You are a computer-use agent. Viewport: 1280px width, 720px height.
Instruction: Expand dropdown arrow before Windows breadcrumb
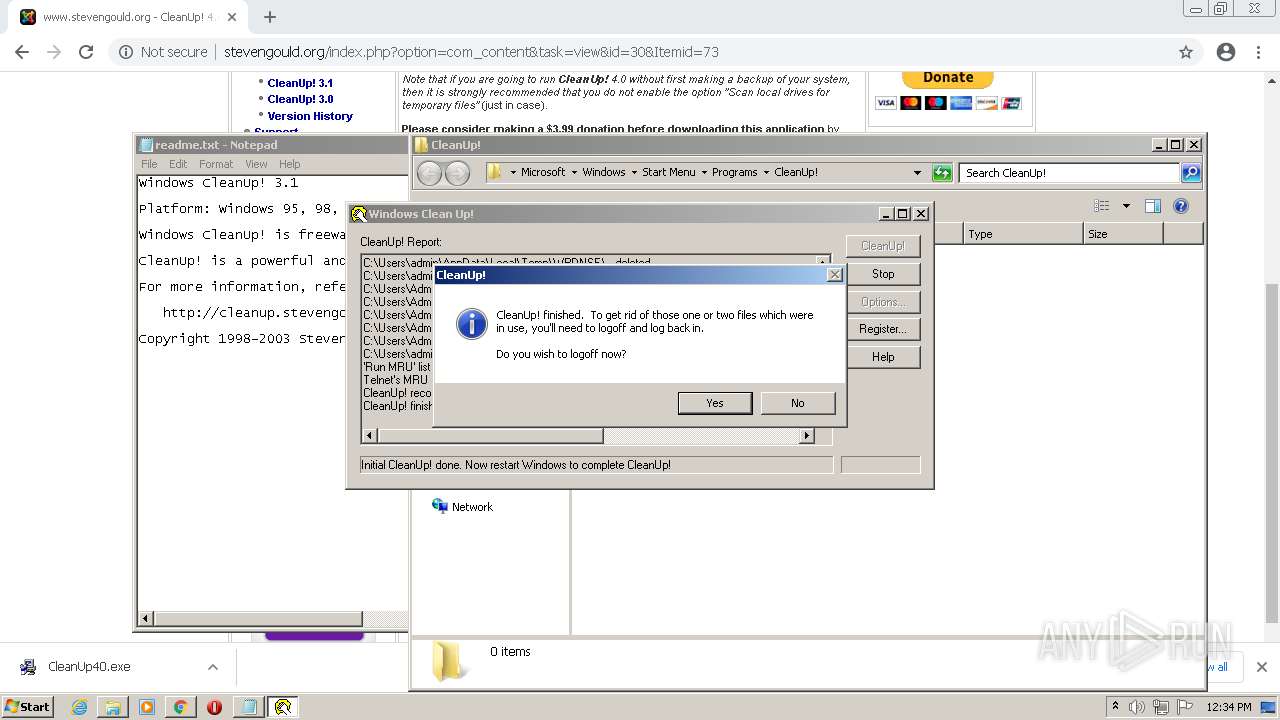(x=575, y=173)
